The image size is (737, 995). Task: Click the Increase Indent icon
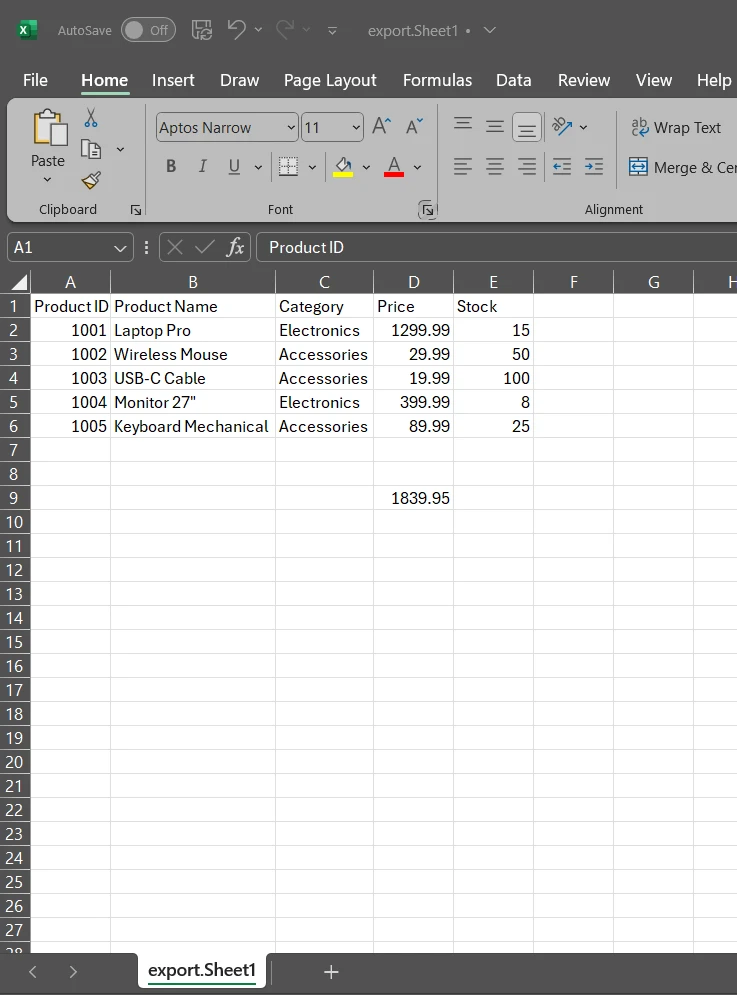click(594, 167)
